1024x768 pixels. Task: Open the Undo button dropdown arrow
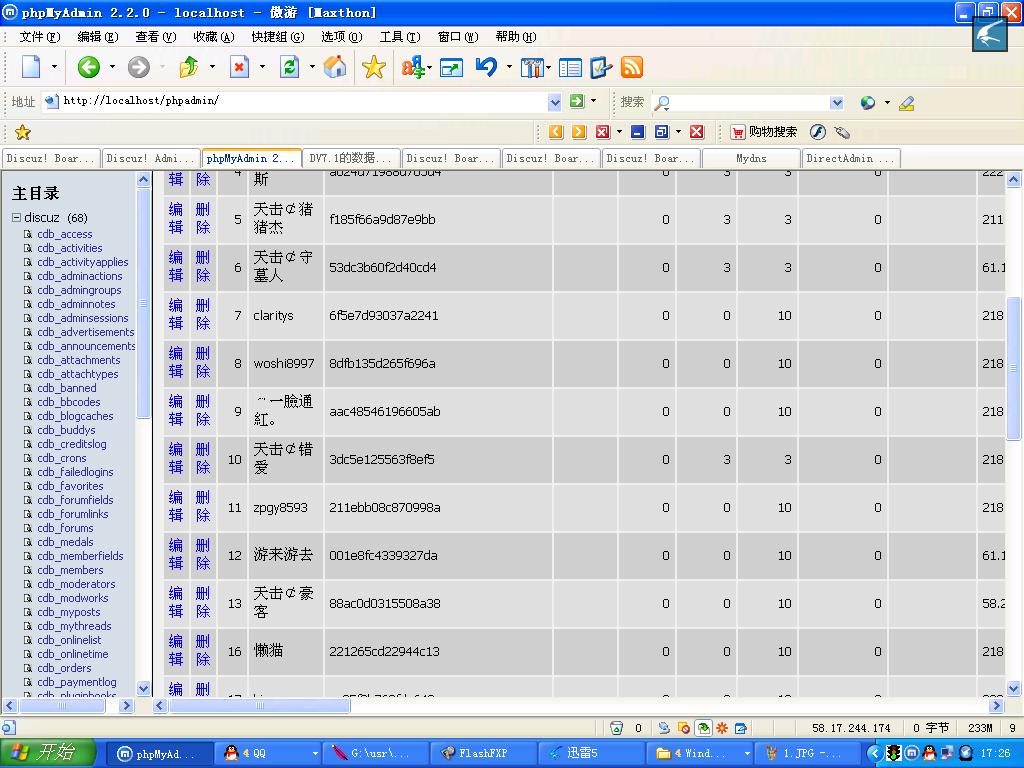[509, 67]
